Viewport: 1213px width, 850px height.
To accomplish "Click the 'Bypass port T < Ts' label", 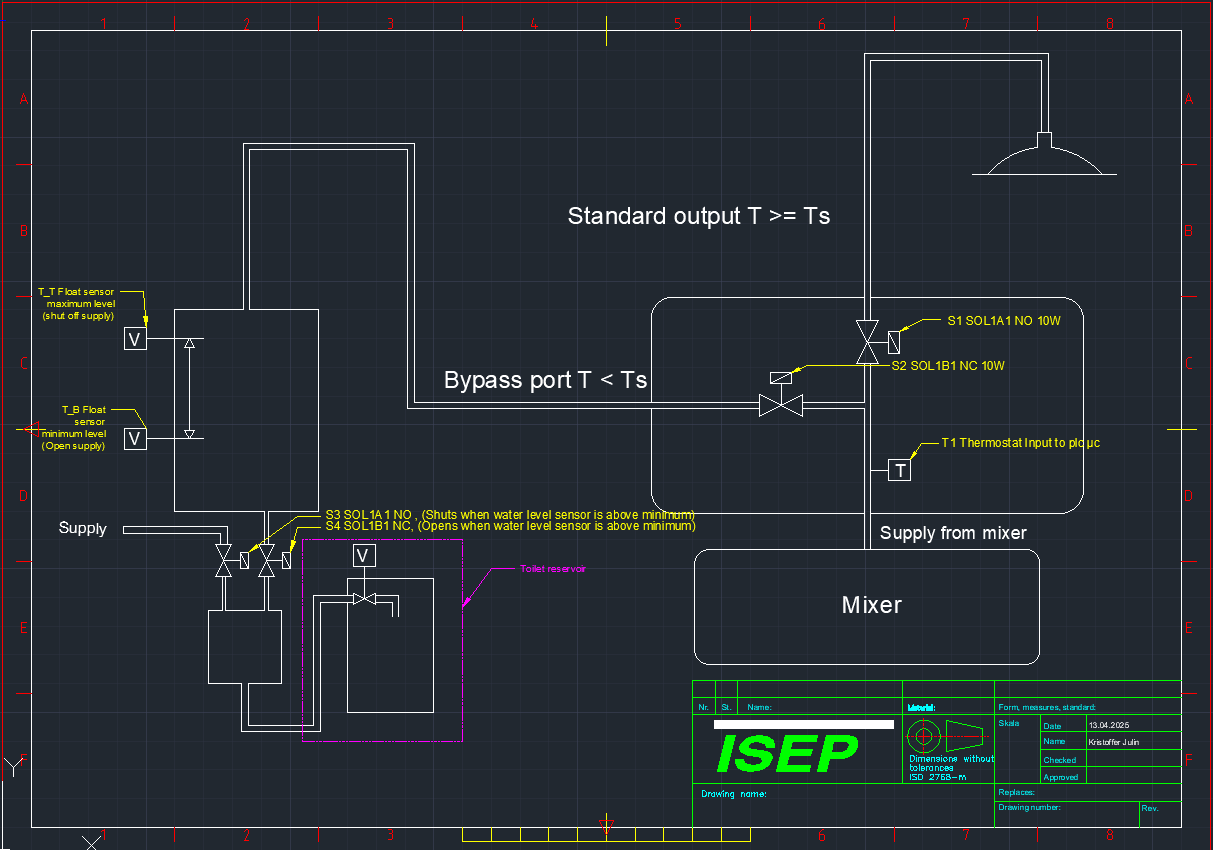I will pyautogui.click(x=545, y=381).
